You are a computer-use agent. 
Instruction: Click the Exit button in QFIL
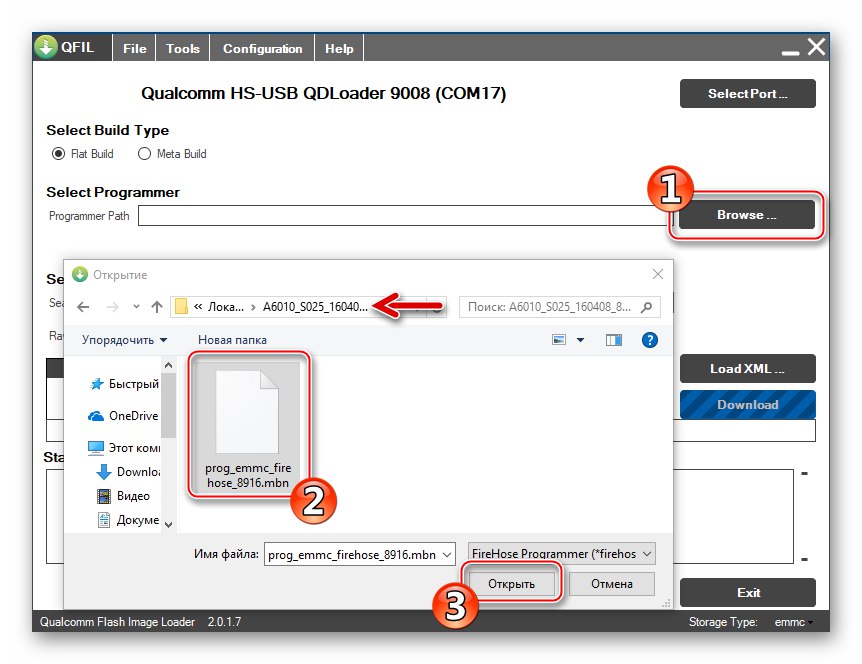pos(748,593)
